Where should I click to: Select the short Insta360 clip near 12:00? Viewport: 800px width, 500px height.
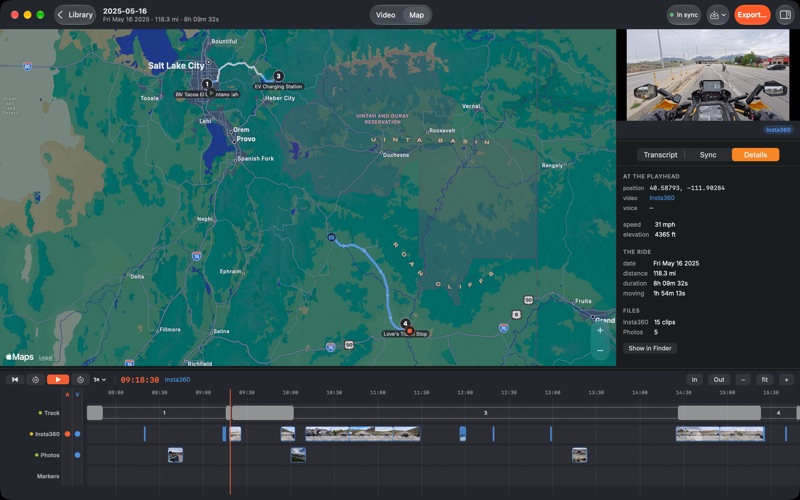(x=463, y=434)
